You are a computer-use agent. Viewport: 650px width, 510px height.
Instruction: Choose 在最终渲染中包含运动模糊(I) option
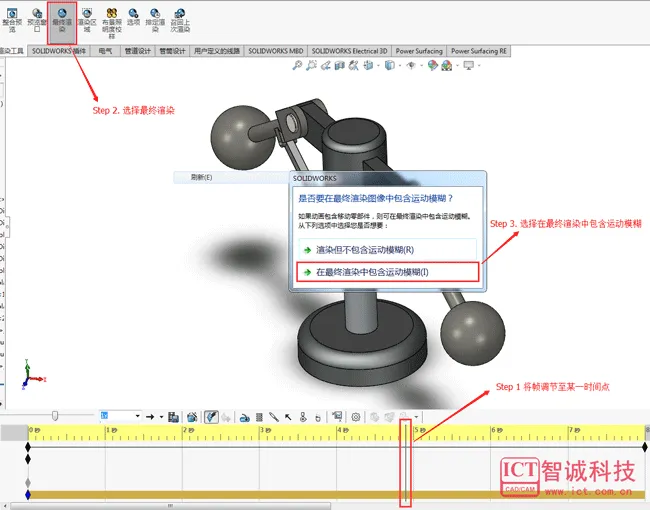pyautogui.click(x=387, y=272)
